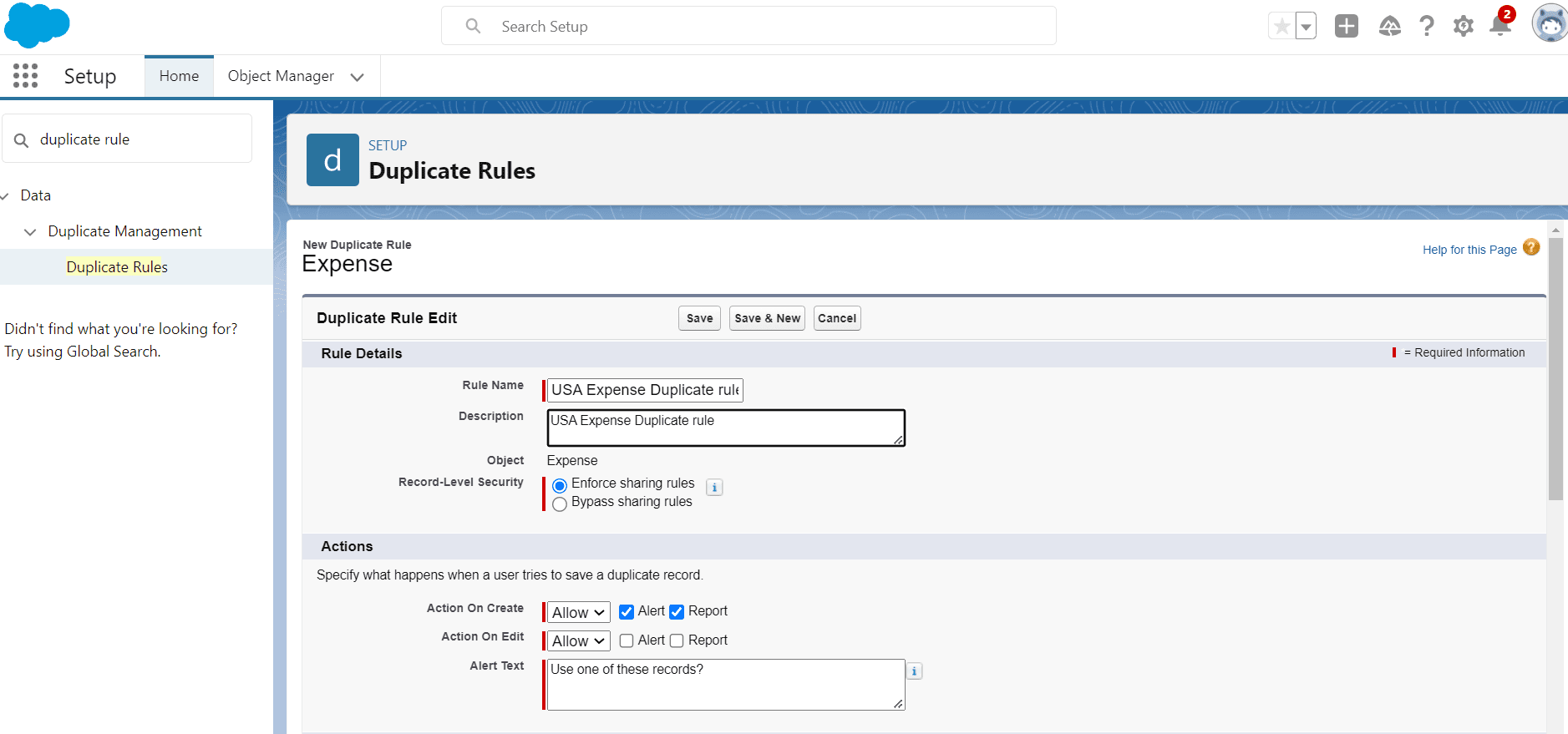This screenshot has height=734, width=1568.
Task: Click the Salesforce cloud logo
Action: tap(37, 25)
